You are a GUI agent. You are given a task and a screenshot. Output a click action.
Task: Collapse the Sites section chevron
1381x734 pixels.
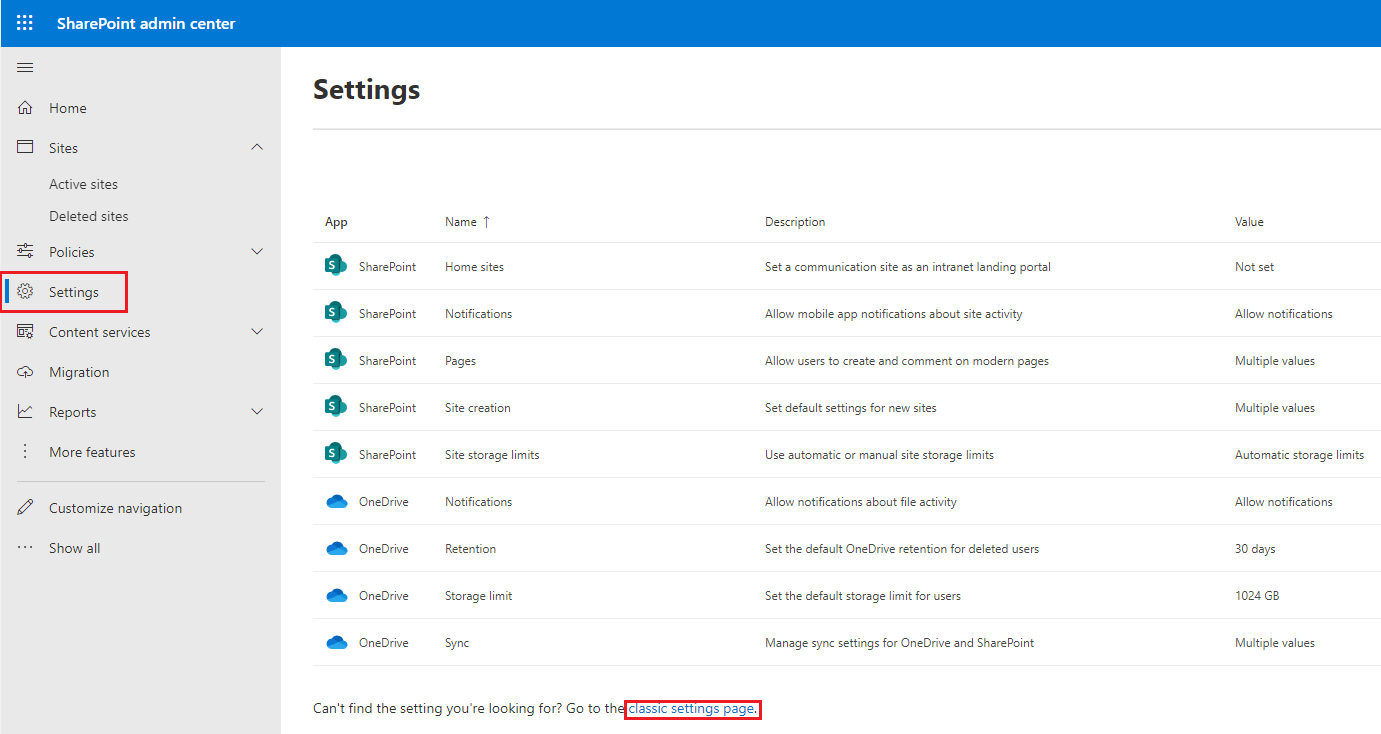257,147
